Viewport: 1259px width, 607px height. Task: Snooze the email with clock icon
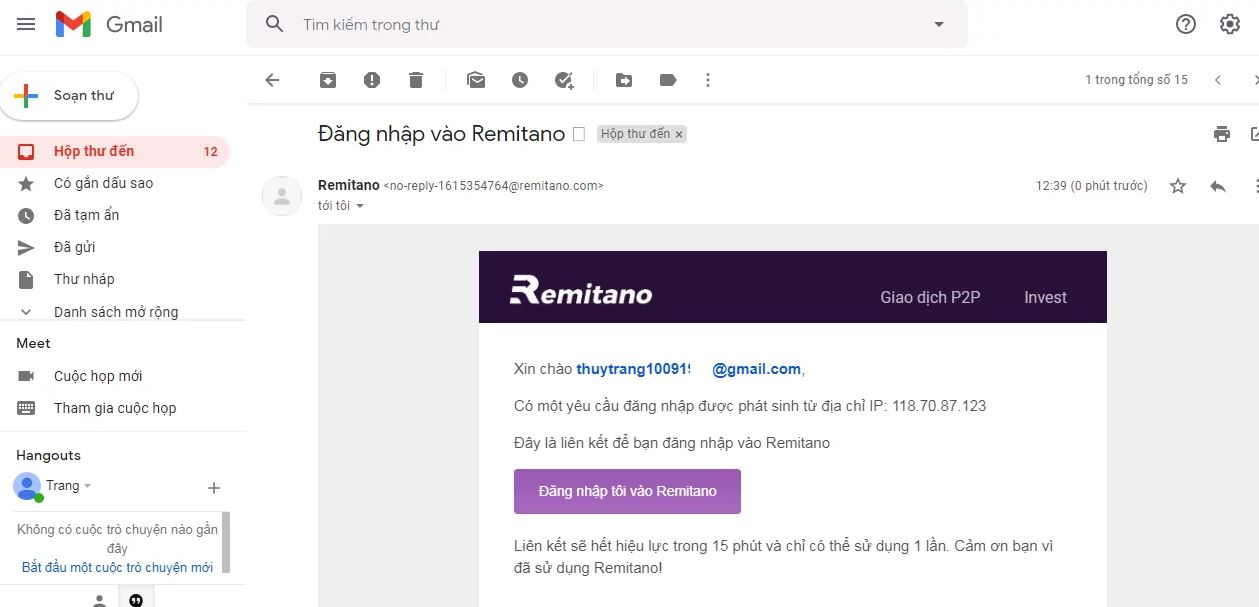tap(520, 80)
